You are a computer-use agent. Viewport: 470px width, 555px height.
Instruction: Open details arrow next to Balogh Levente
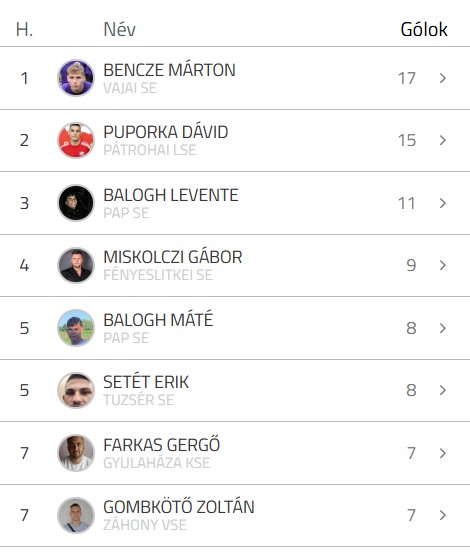point(442,203)
